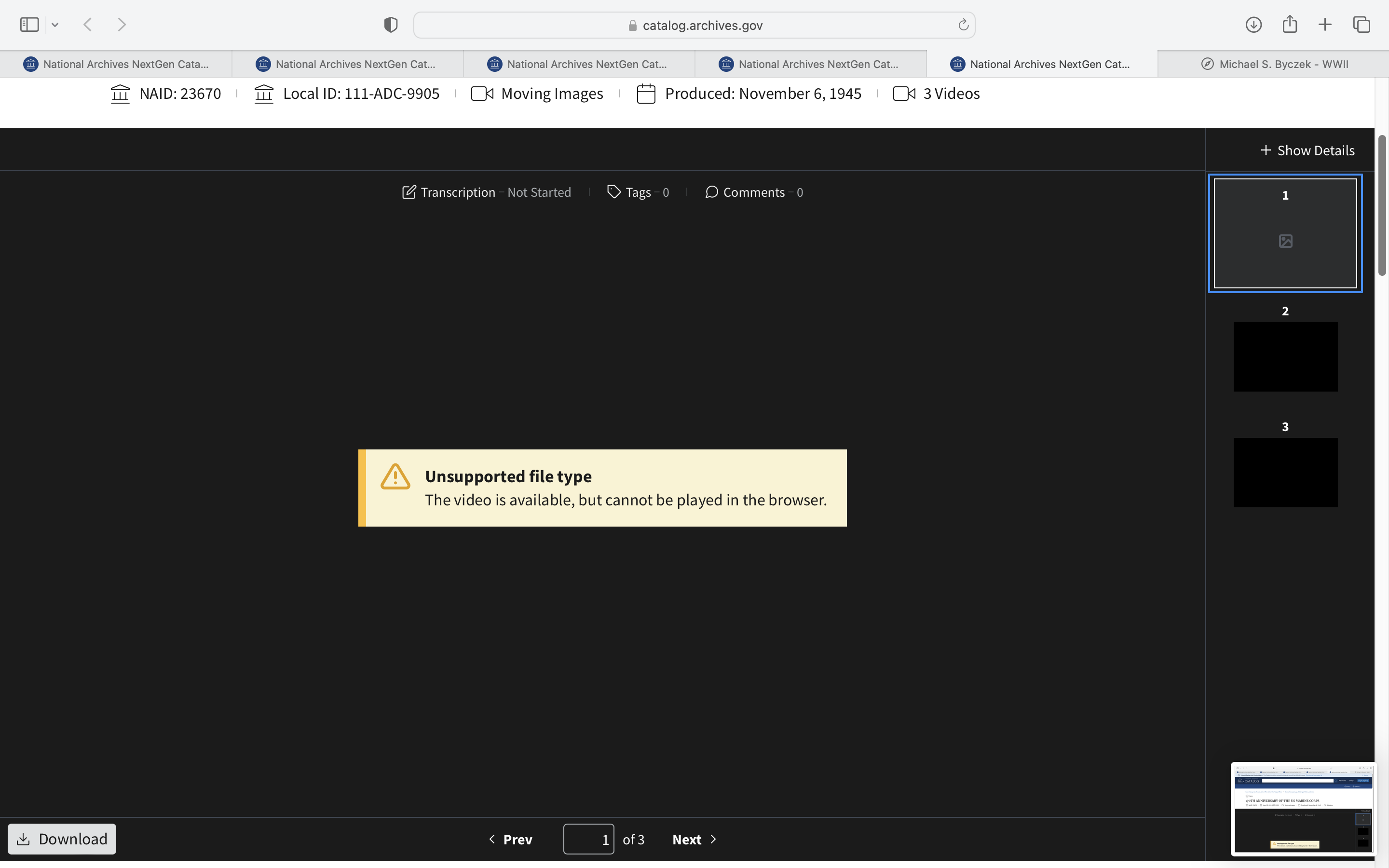This screenshot has width=1389, height=868.
Task: Show the tab overview icon
Action: pyautogui.click(x=1362, y=25)
